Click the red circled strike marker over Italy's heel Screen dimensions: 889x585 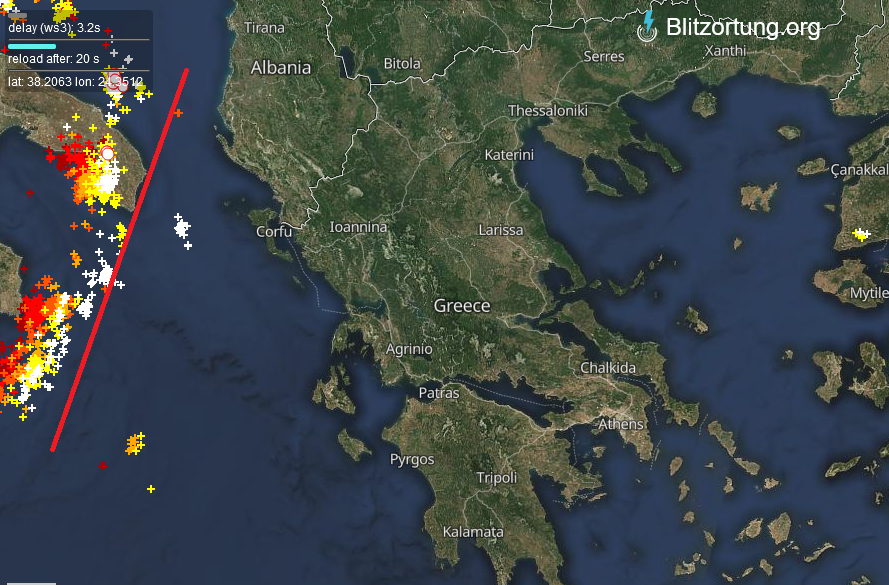107,154
